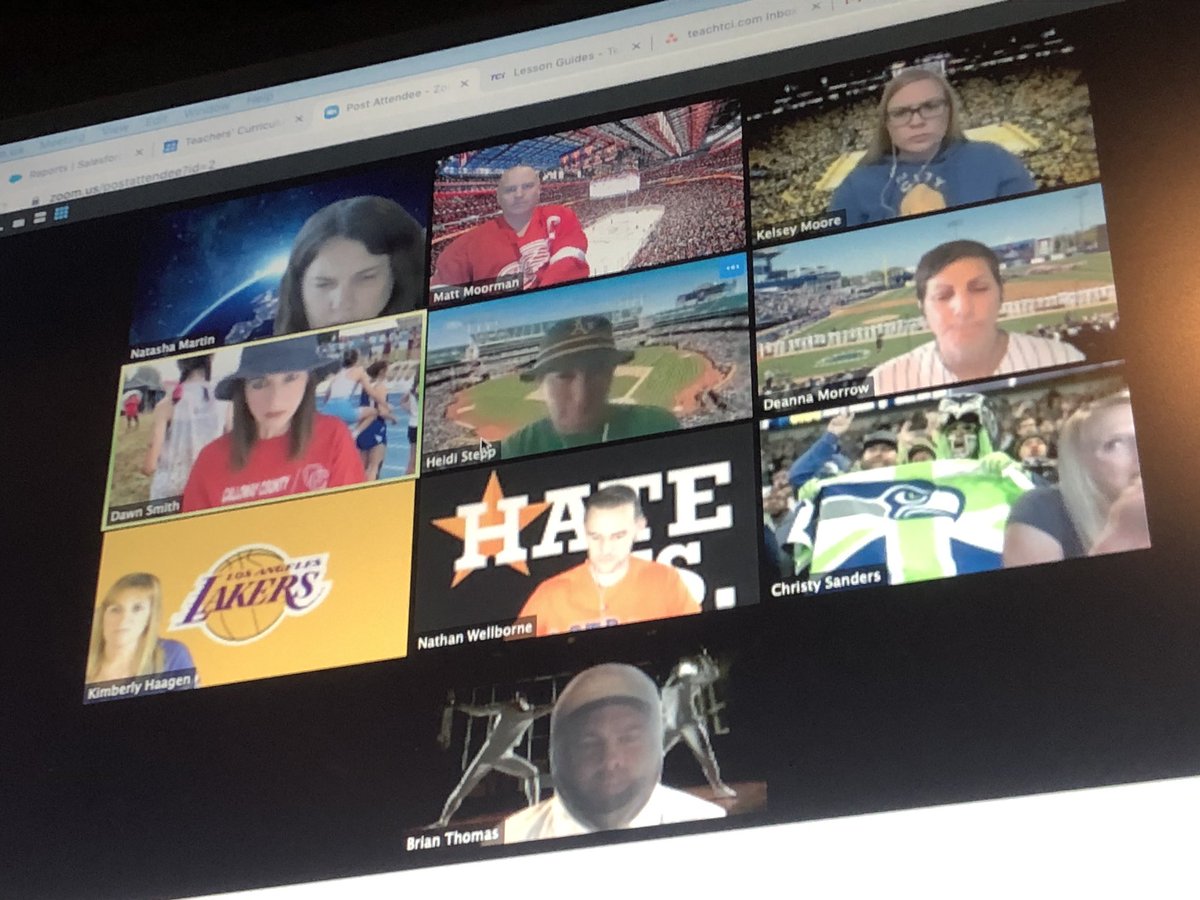The image size is (1200, 900).
Task: Click the blue favicon on the Teachers' Curriculum tab
Action: (170, 145)
